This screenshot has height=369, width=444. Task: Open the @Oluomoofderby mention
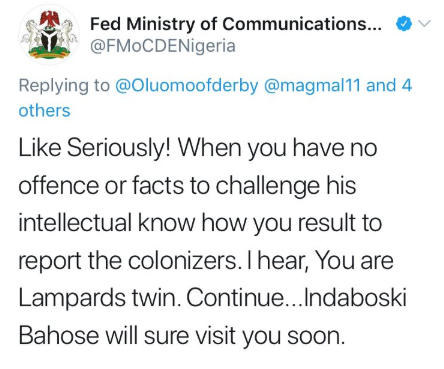click(x=187, y=85)
